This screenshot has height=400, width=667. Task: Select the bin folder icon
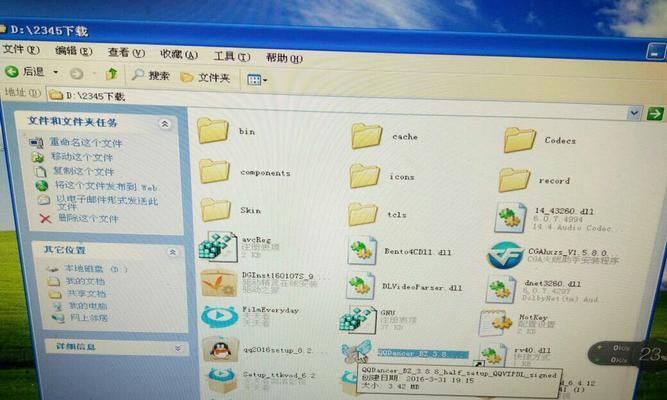click(x=213, y=131)
